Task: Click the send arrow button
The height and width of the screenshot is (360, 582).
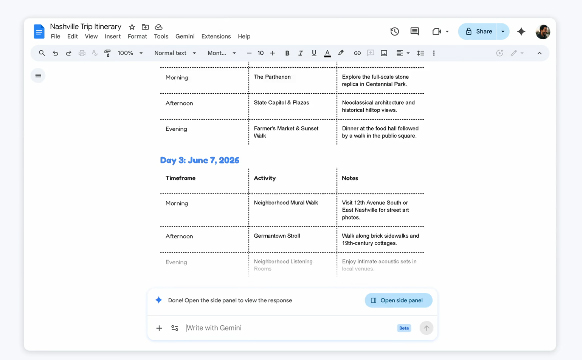Action: 426,328
